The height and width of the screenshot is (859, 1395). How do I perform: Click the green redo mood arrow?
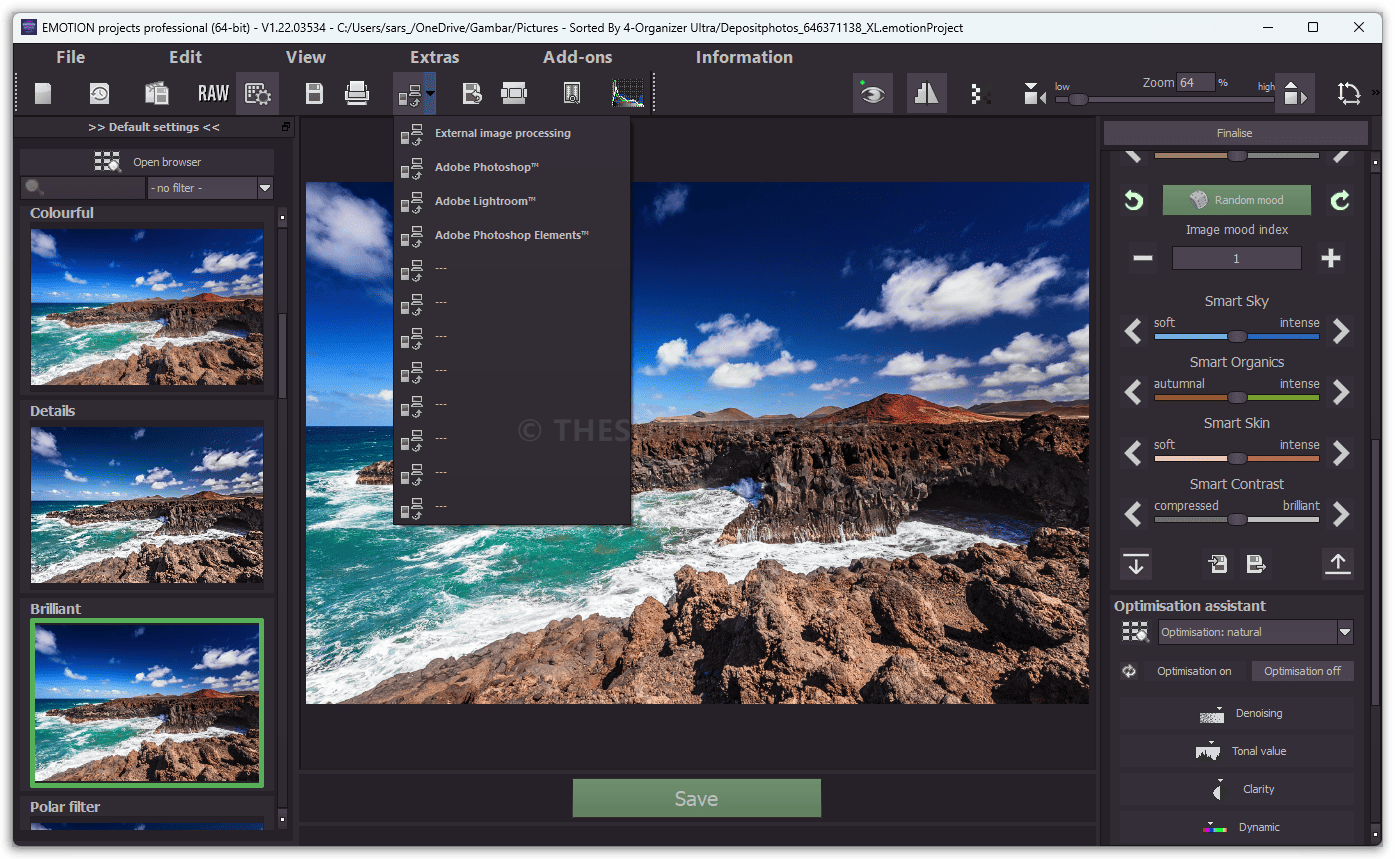(x=1340, y=201)
